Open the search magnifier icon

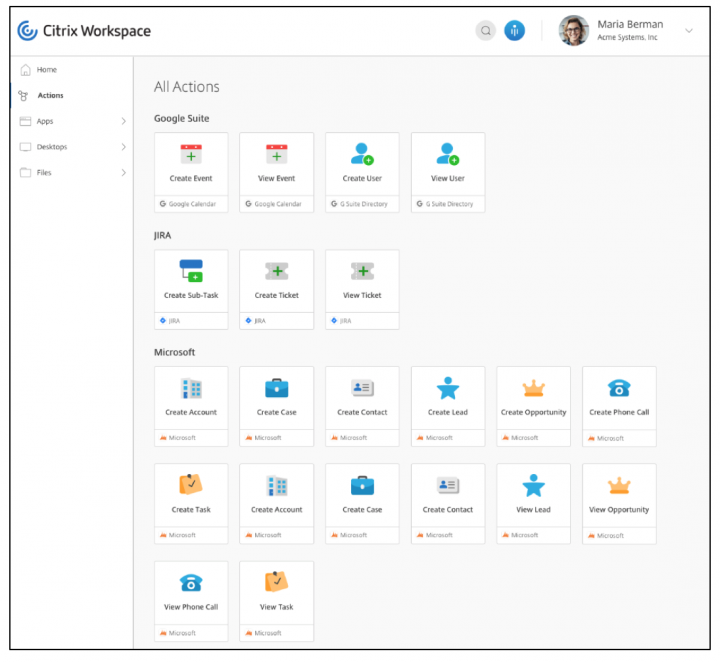point(485,31)
